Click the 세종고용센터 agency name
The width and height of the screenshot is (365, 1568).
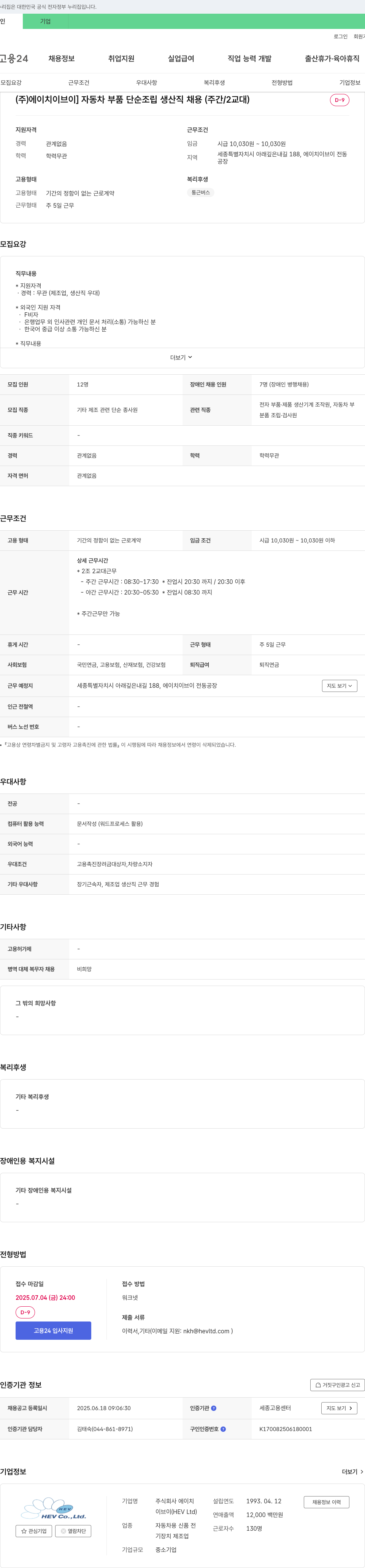(x=275, y=1408)
